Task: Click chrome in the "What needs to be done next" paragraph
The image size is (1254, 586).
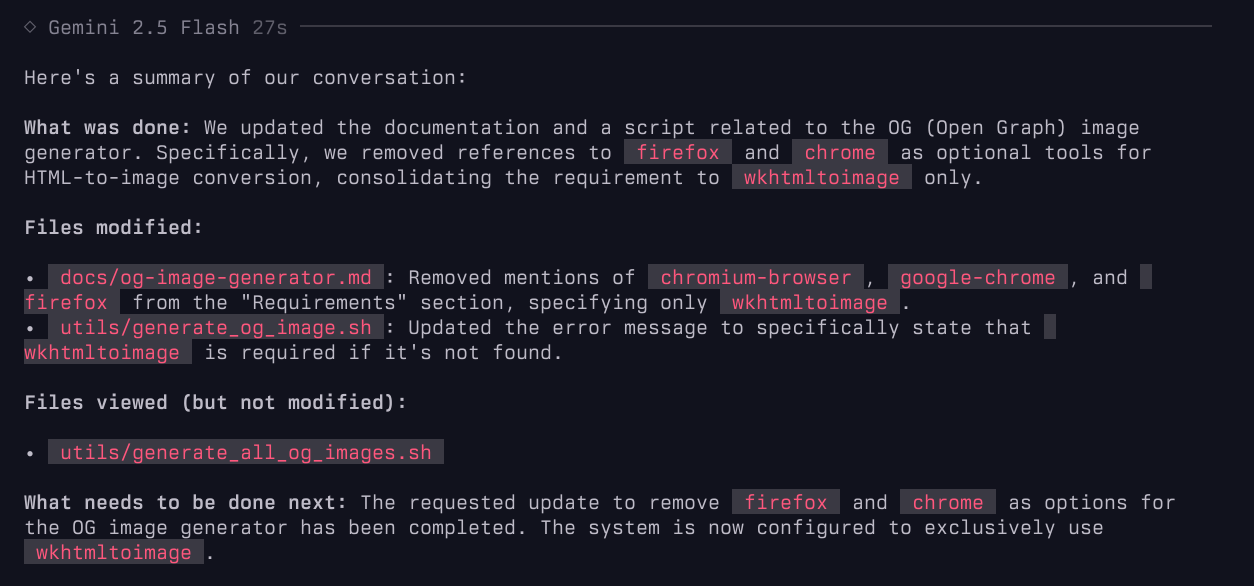Action: coord(948,502)
